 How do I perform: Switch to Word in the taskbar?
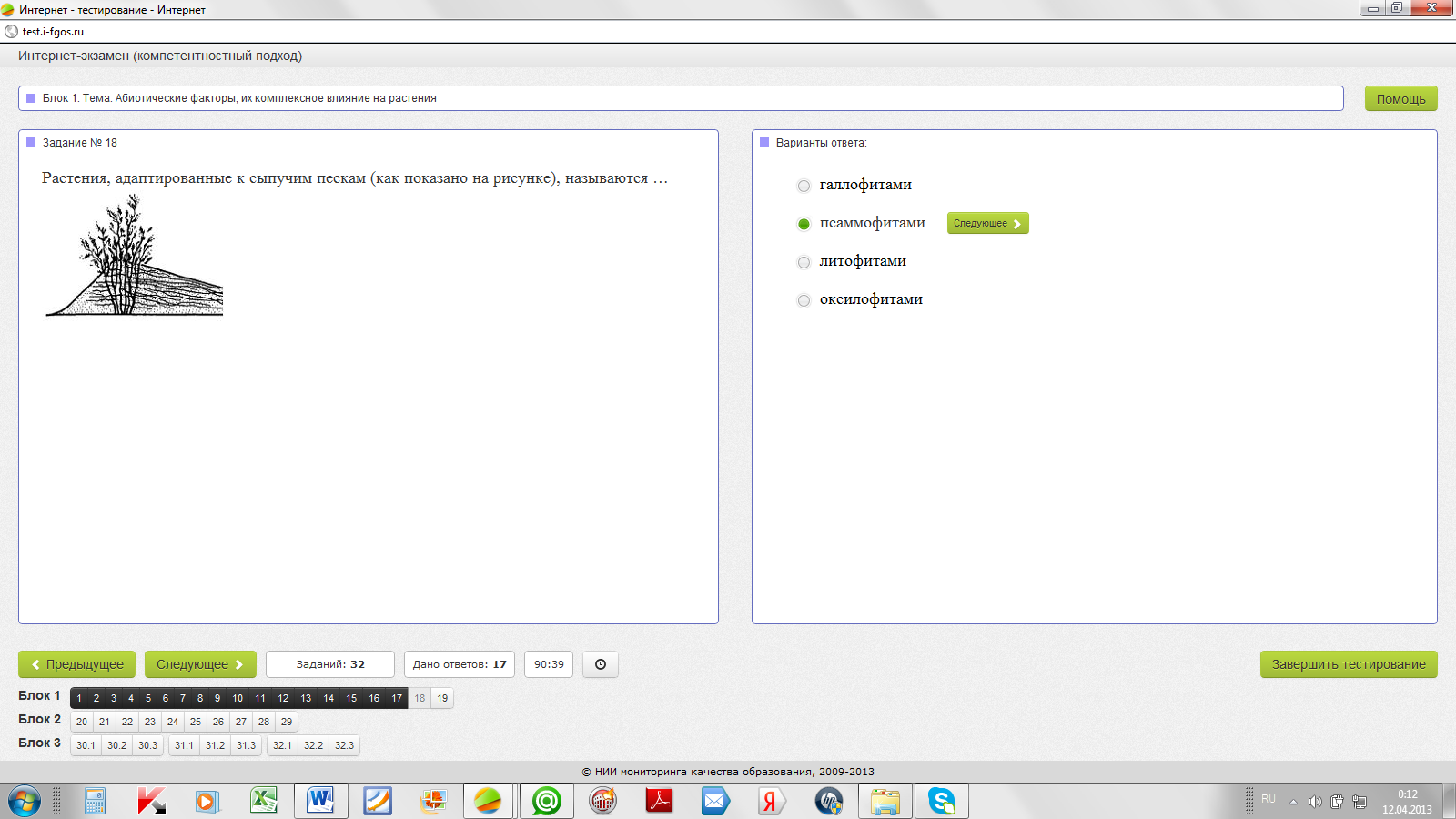pyautogui.click(x=320, y=802)
